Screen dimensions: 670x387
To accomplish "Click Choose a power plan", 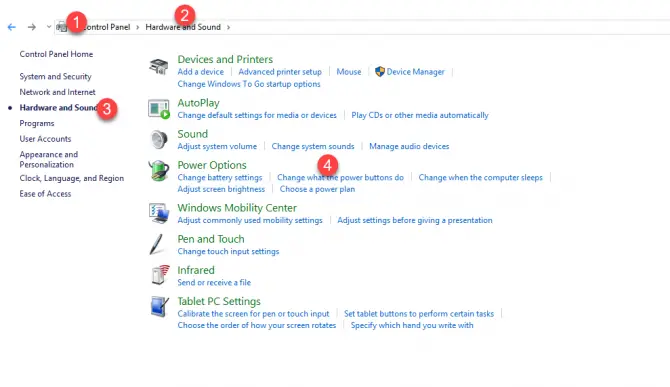I will (317, 189).
